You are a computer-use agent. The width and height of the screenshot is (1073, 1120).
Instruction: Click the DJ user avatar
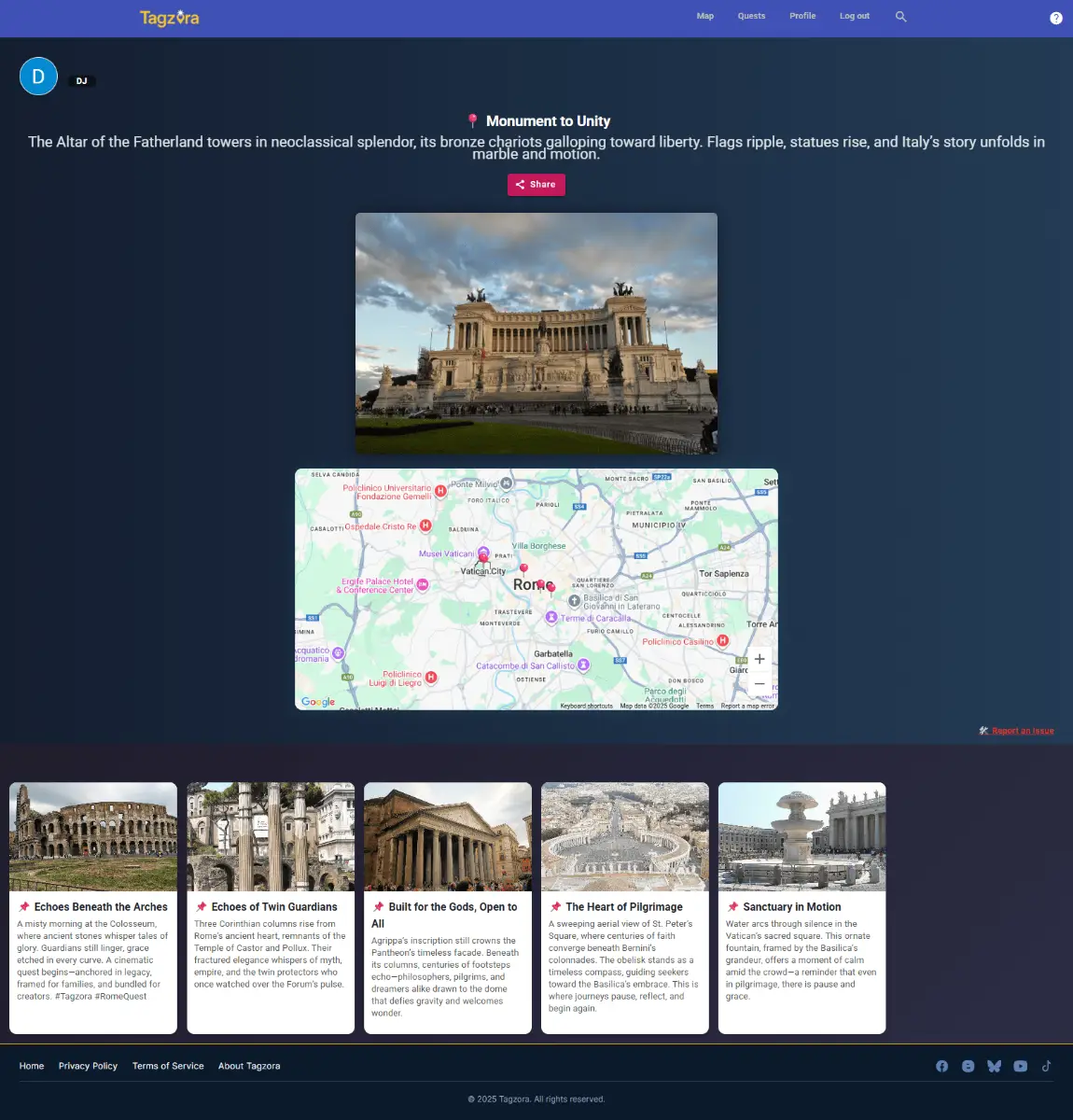38,77
